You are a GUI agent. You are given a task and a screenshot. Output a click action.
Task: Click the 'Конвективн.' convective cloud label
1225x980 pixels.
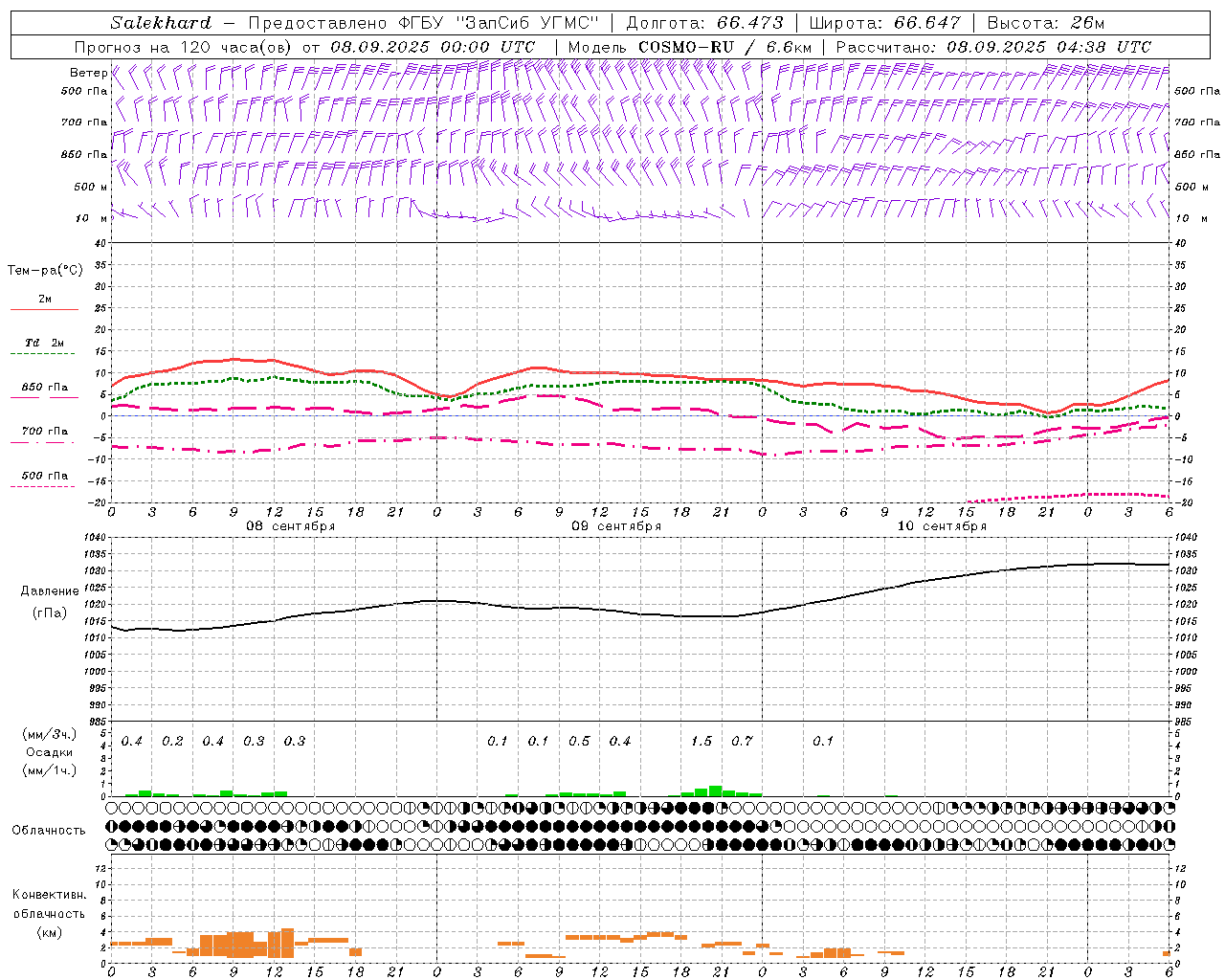click(50, 895)
